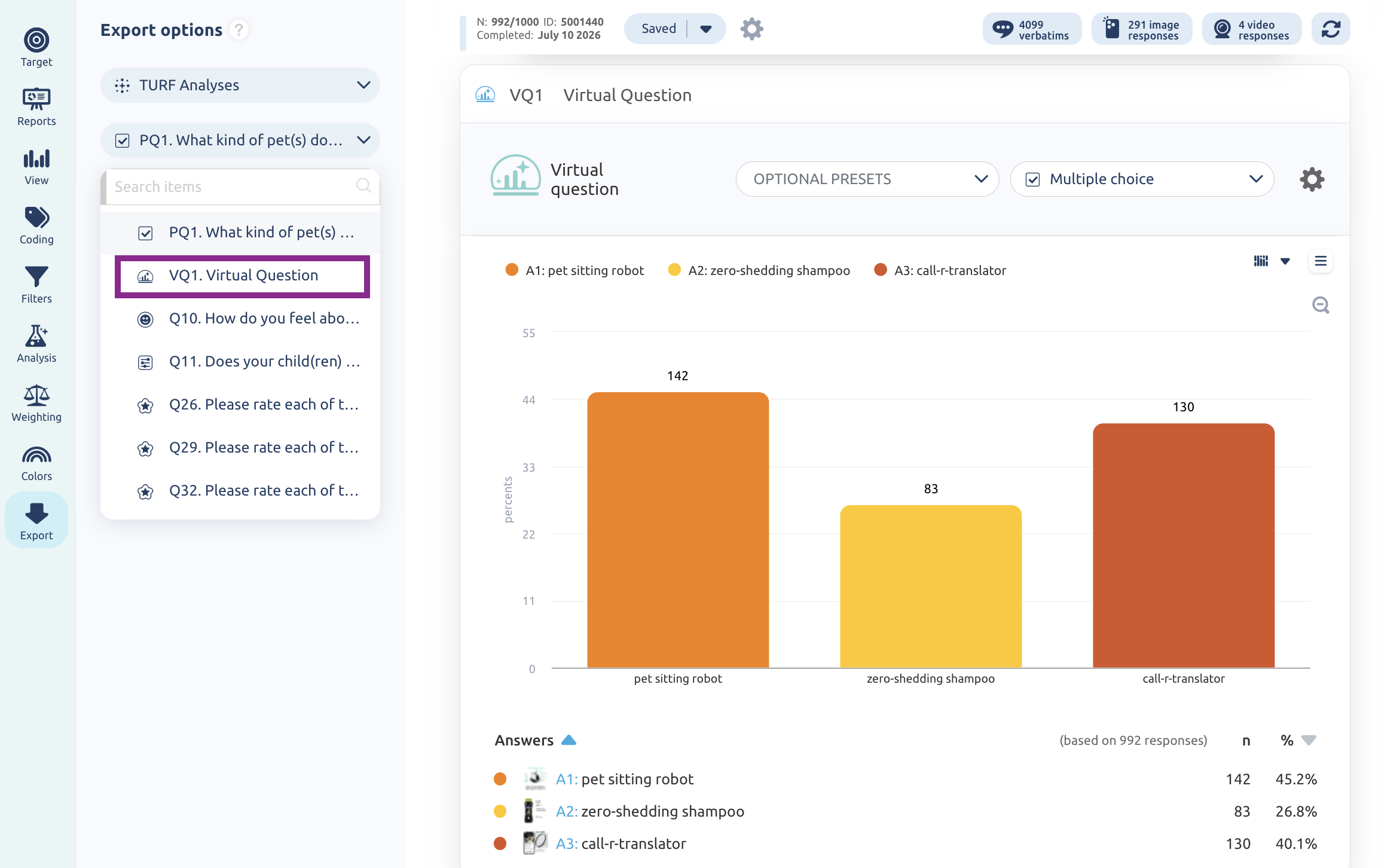Select Q11. Does your child(ren) item

(240, 362)
